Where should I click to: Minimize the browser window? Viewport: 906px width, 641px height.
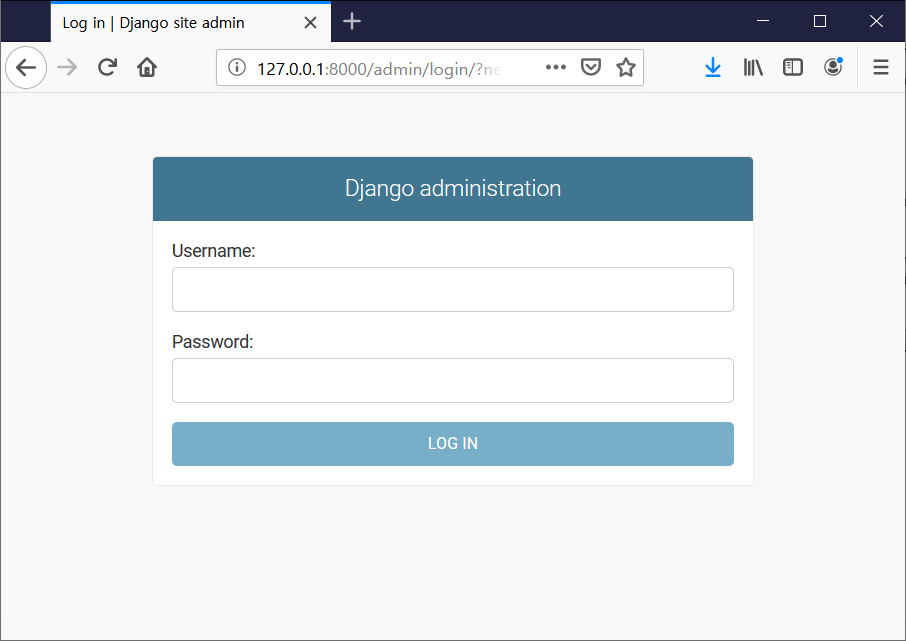(763, 21)
